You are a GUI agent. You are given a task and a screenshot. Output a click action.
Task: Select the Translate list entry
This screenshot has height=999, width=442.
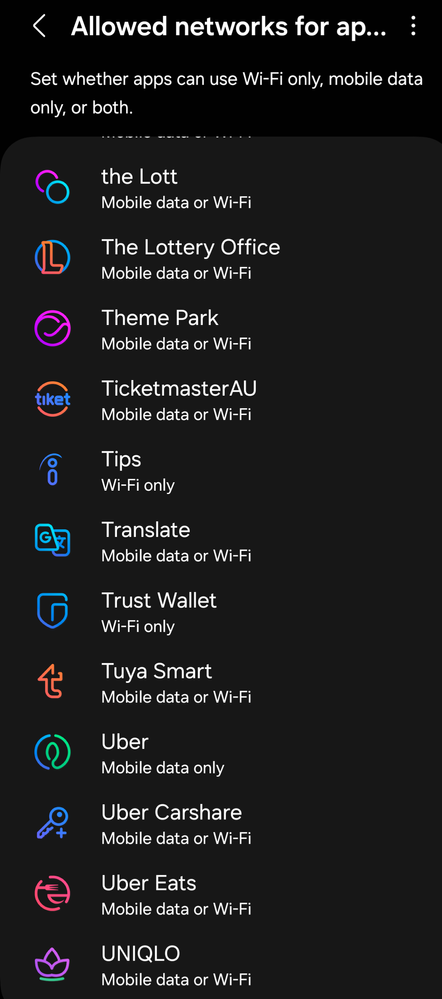pyautogui.click(x=221, y=542)
